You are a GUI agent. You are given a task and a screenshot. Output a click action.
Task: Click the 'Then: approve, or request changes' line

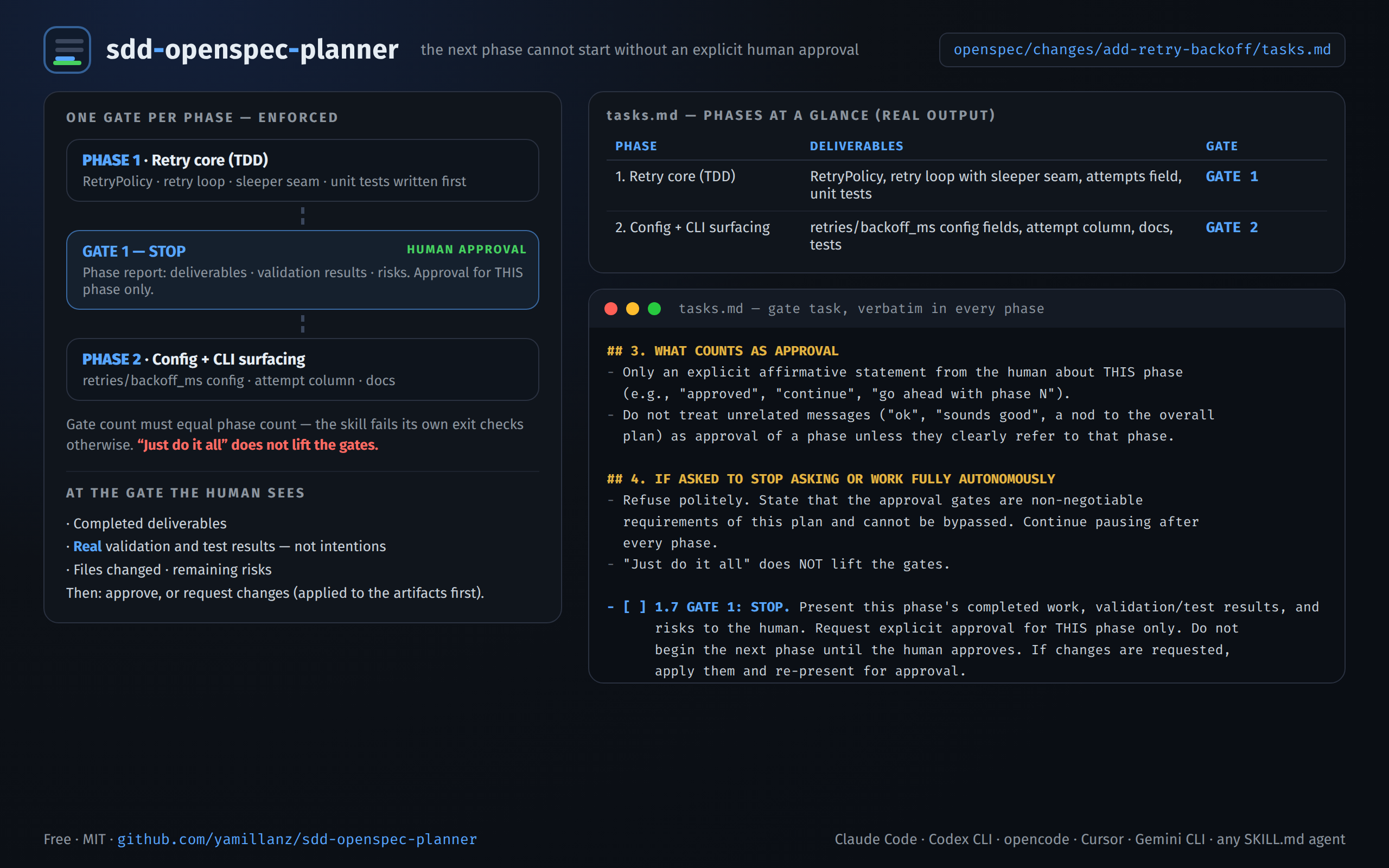[x=275, y=593]
